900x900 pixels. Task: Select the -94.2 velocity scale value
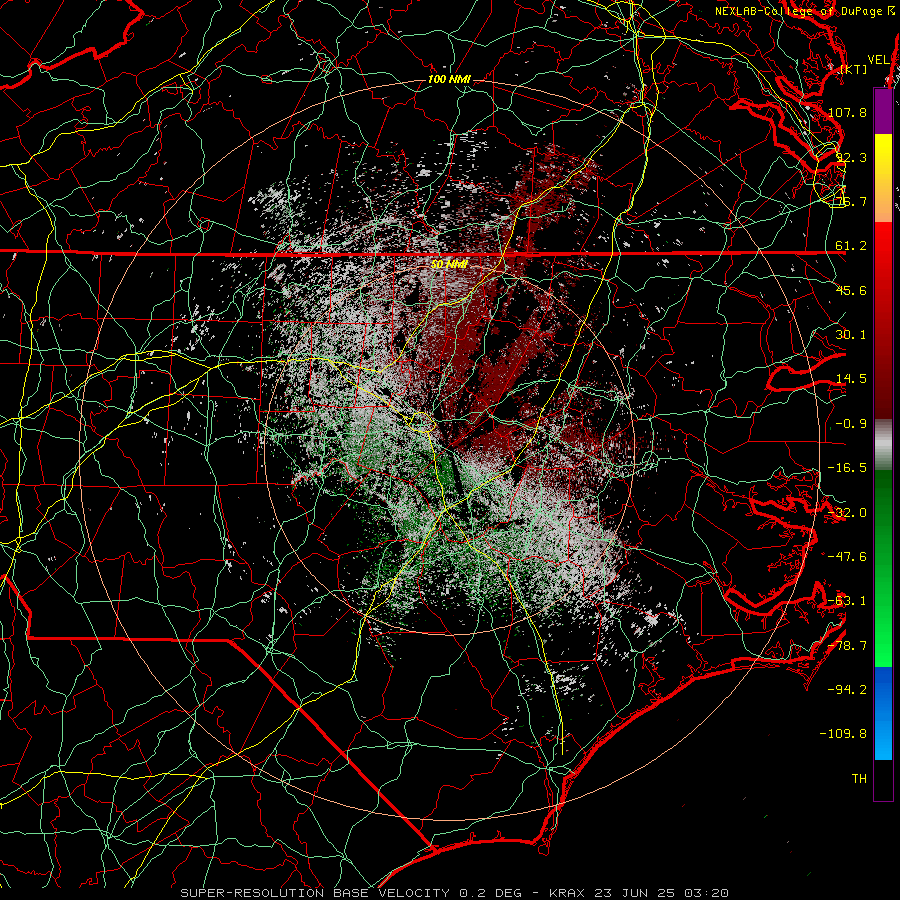[x=847, y=690]
